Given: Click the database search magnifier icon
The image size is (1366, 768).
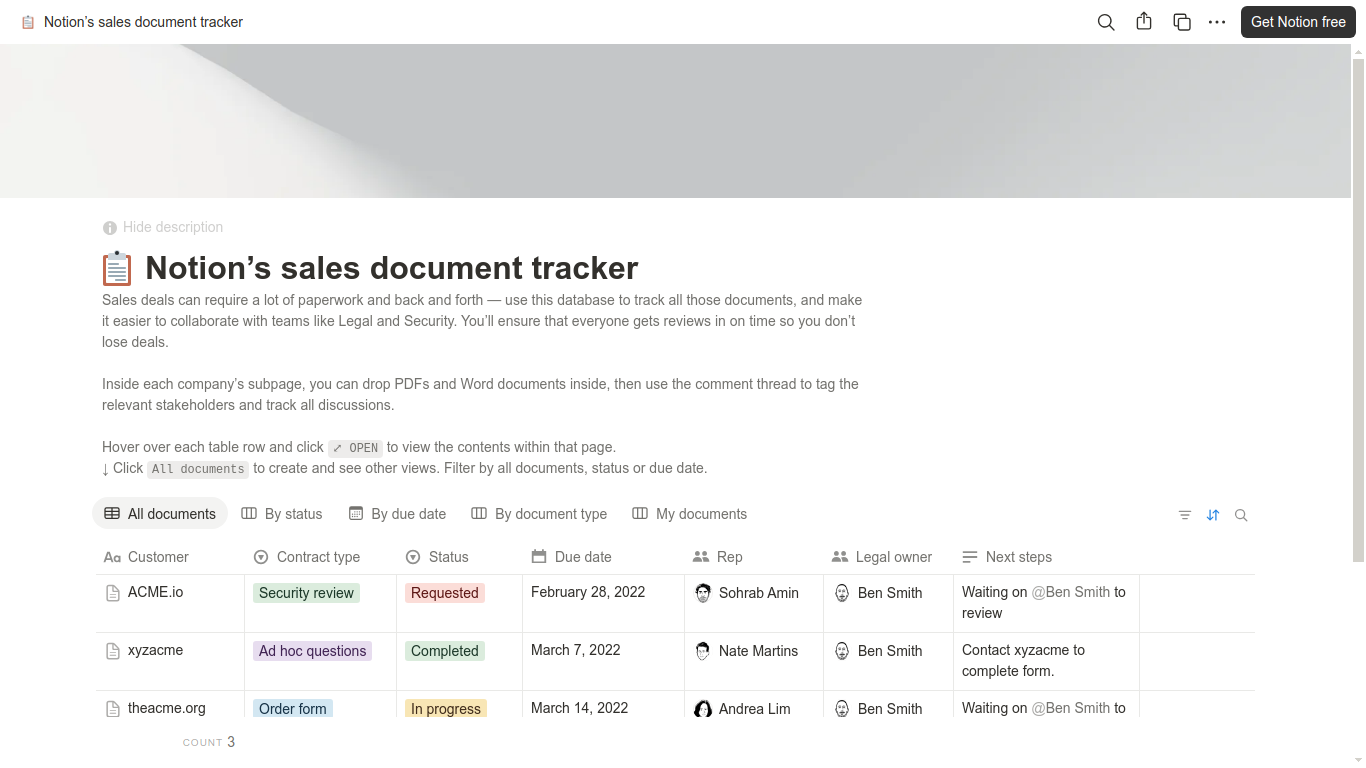Looking at the screenshot, I should 1241,515.
